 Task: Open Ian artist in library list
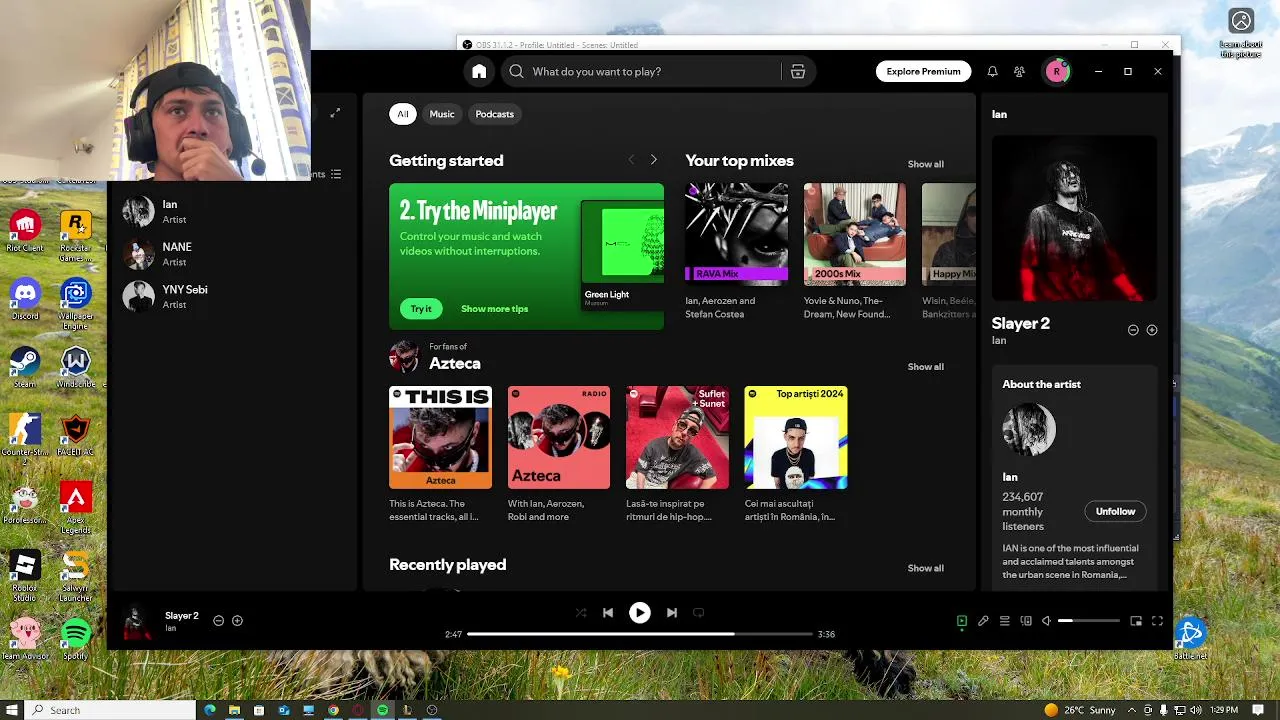tap(230, 211)
